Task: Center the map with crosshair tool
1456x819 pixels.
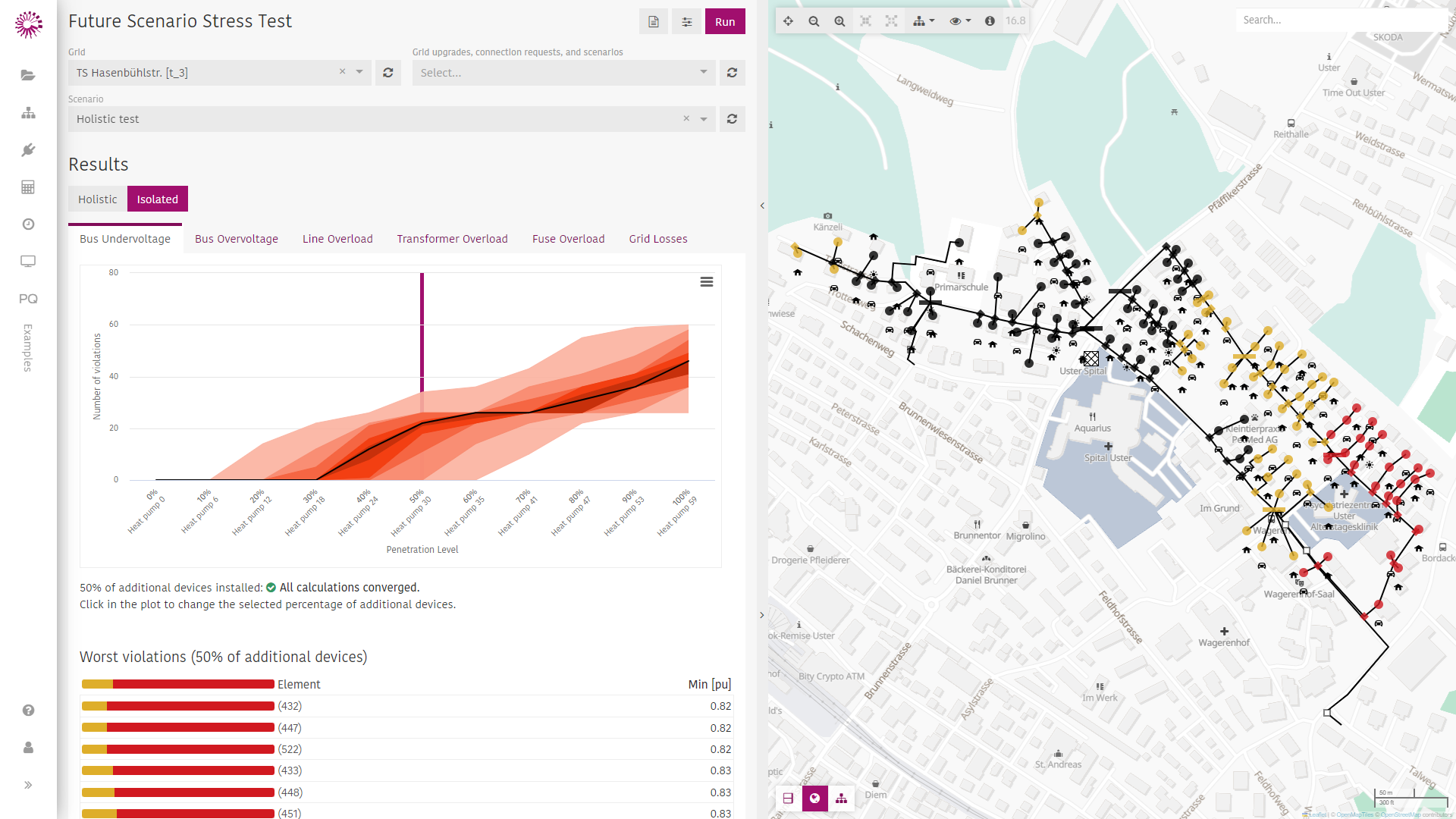Action: coord(789,21)
